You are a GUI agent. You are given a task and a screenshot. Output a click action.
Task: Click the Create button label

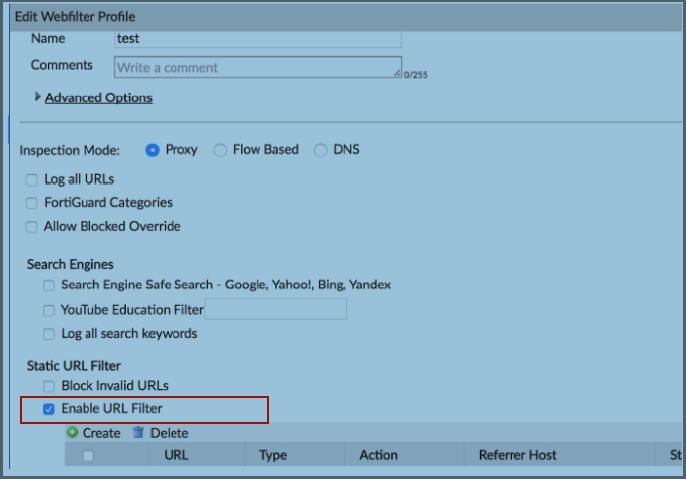[x=102, y=433]
